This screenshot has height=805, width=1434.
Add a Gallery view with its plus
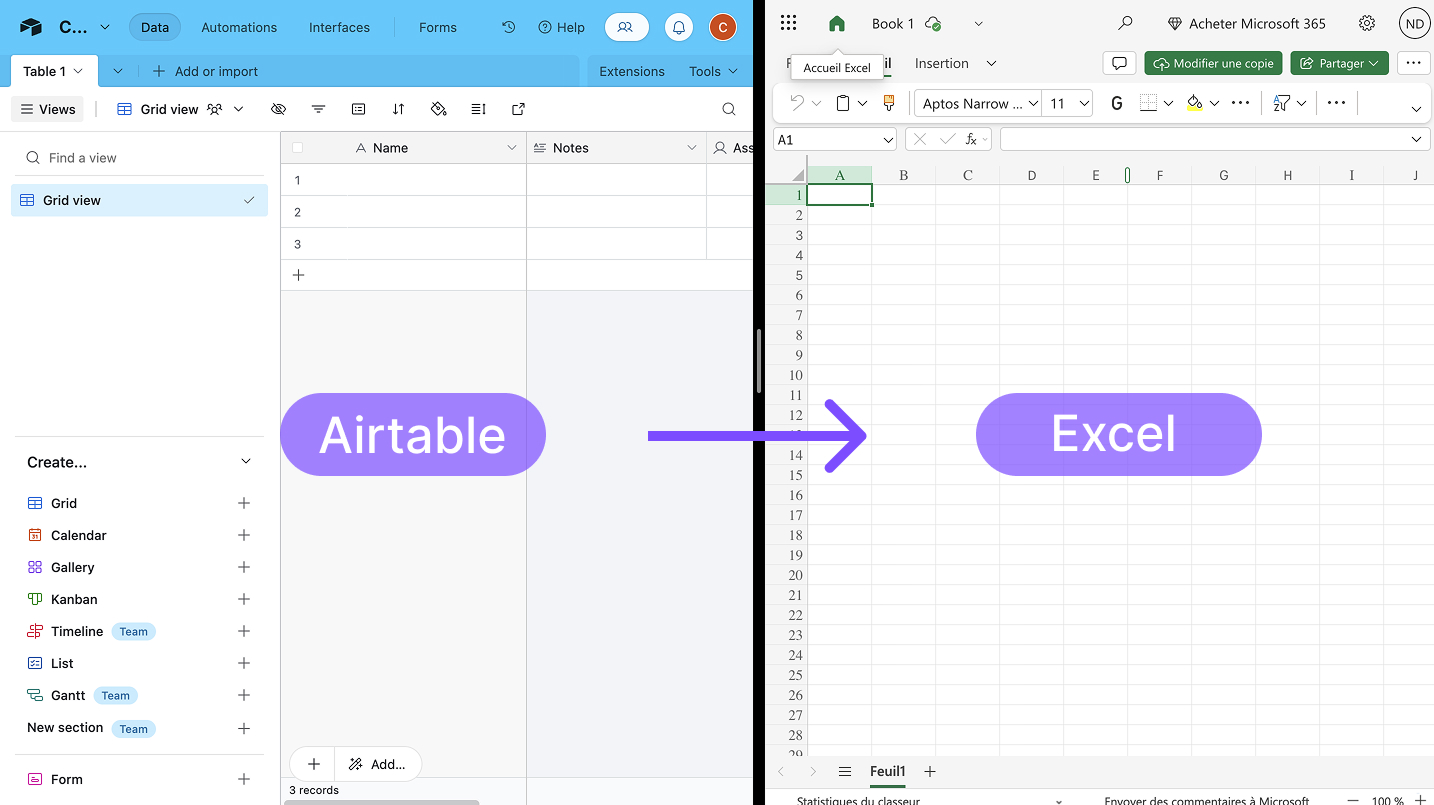244,567
